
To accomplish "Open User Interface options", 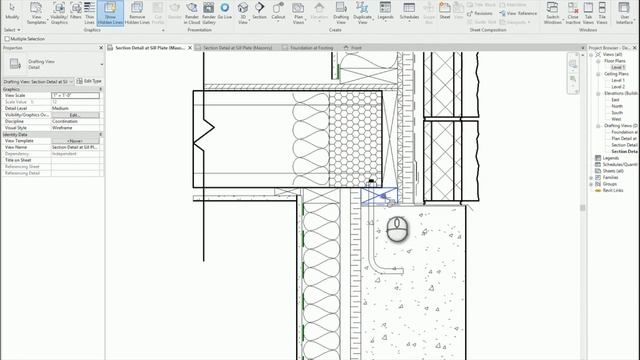I will point(624,12).
